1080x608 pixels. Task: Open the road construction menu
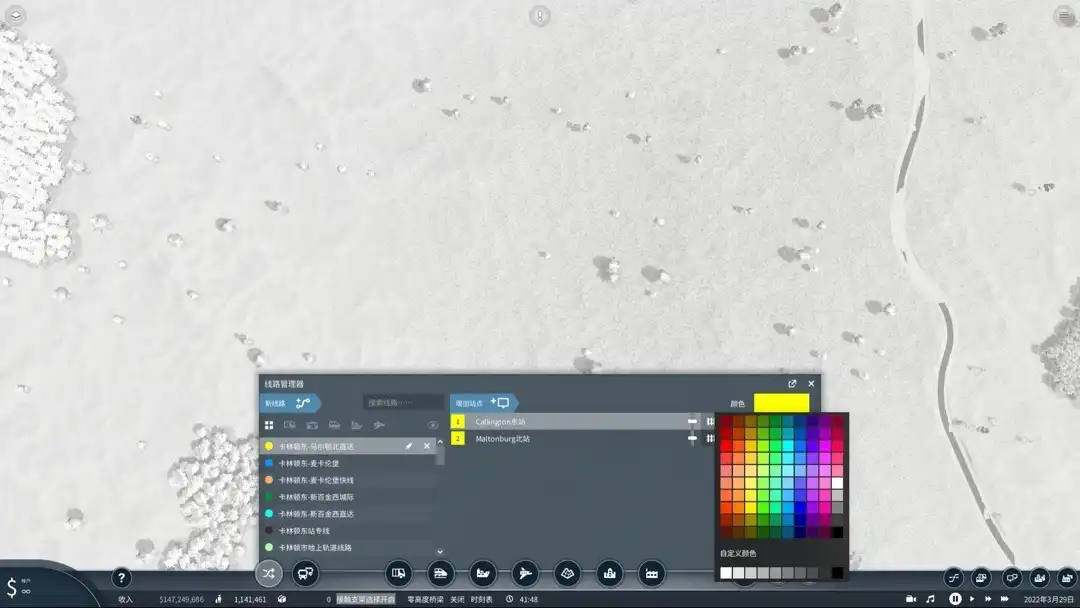point(399,573)
